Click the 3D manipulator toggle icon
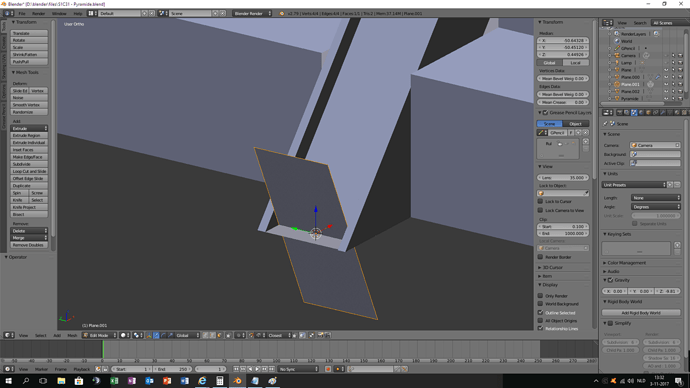This screenshot has height=388, width=690. pyautogui.click(x=149, y=335)
